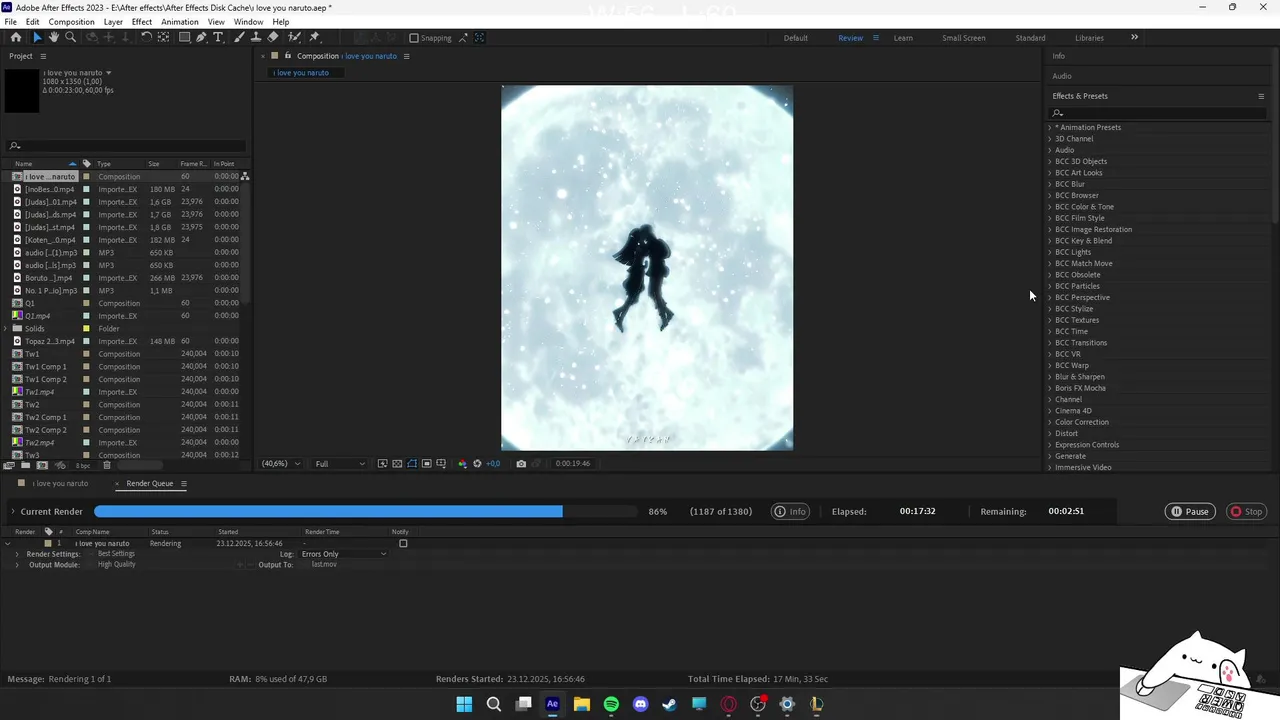Take snapshot with the camera icon
1280x720 pixels.
click(x=521, y=463)
